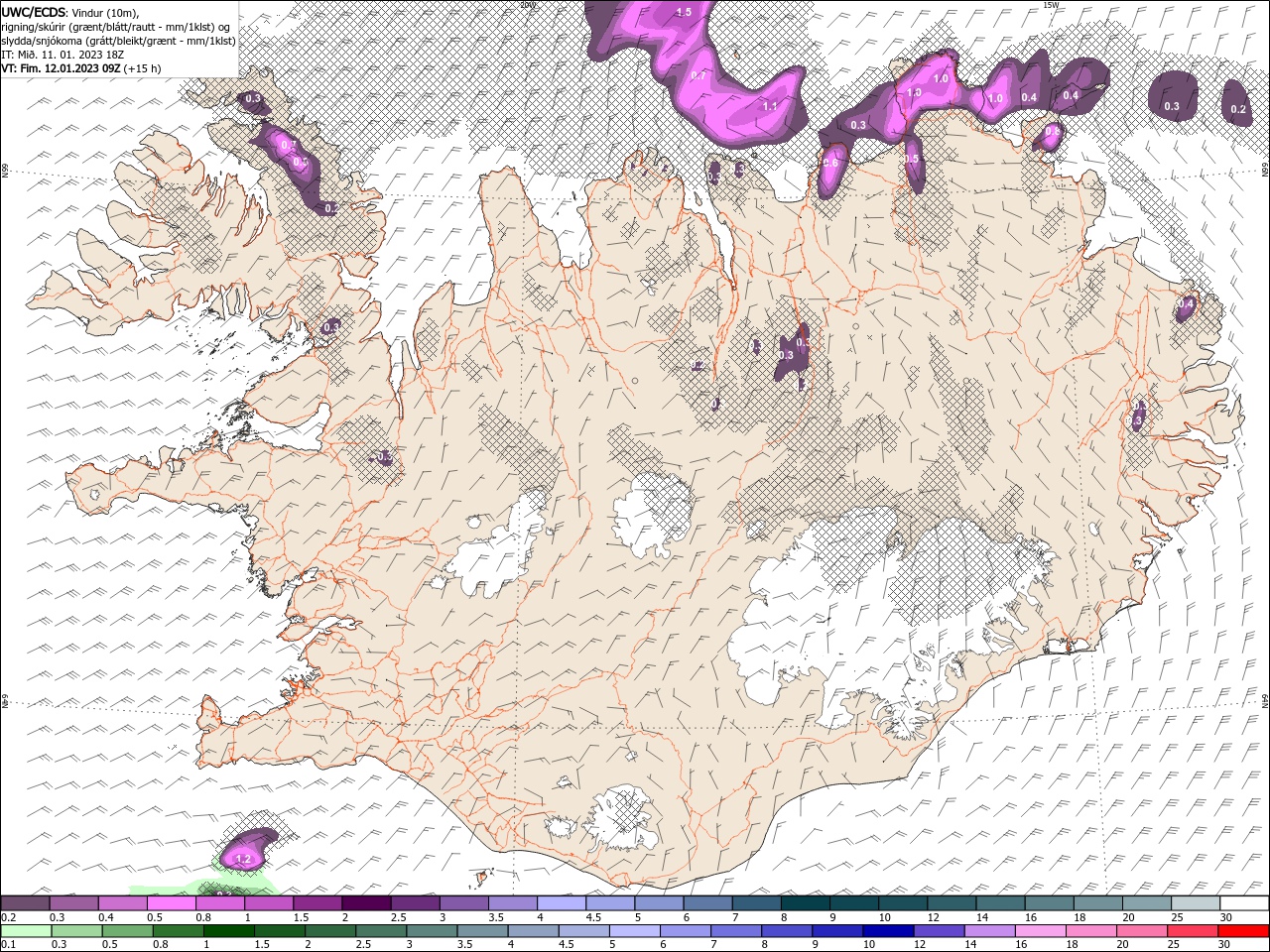Click the 'IT: Mið. 11. 01. 2023 18Z' line

click(63, 55)
